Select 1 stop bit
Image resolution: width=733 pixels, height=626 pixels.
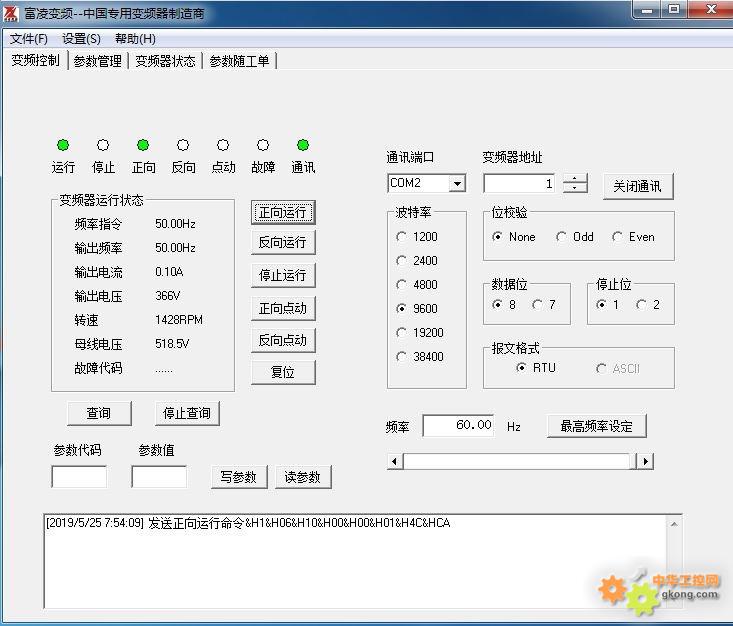pos(608,304)
